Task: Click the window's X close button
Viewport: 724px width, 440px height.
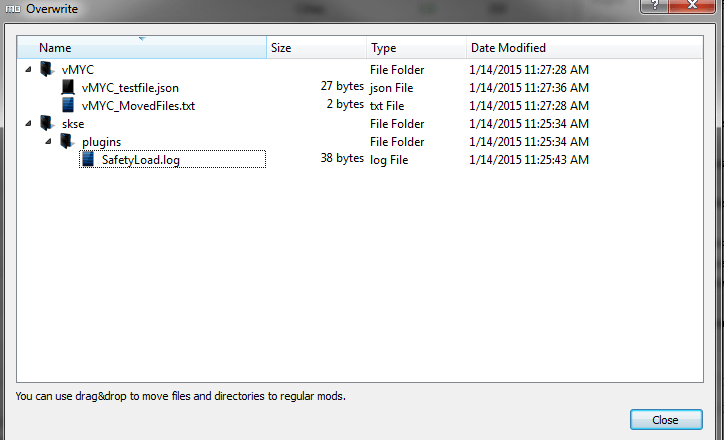Action: click(692, 6)
